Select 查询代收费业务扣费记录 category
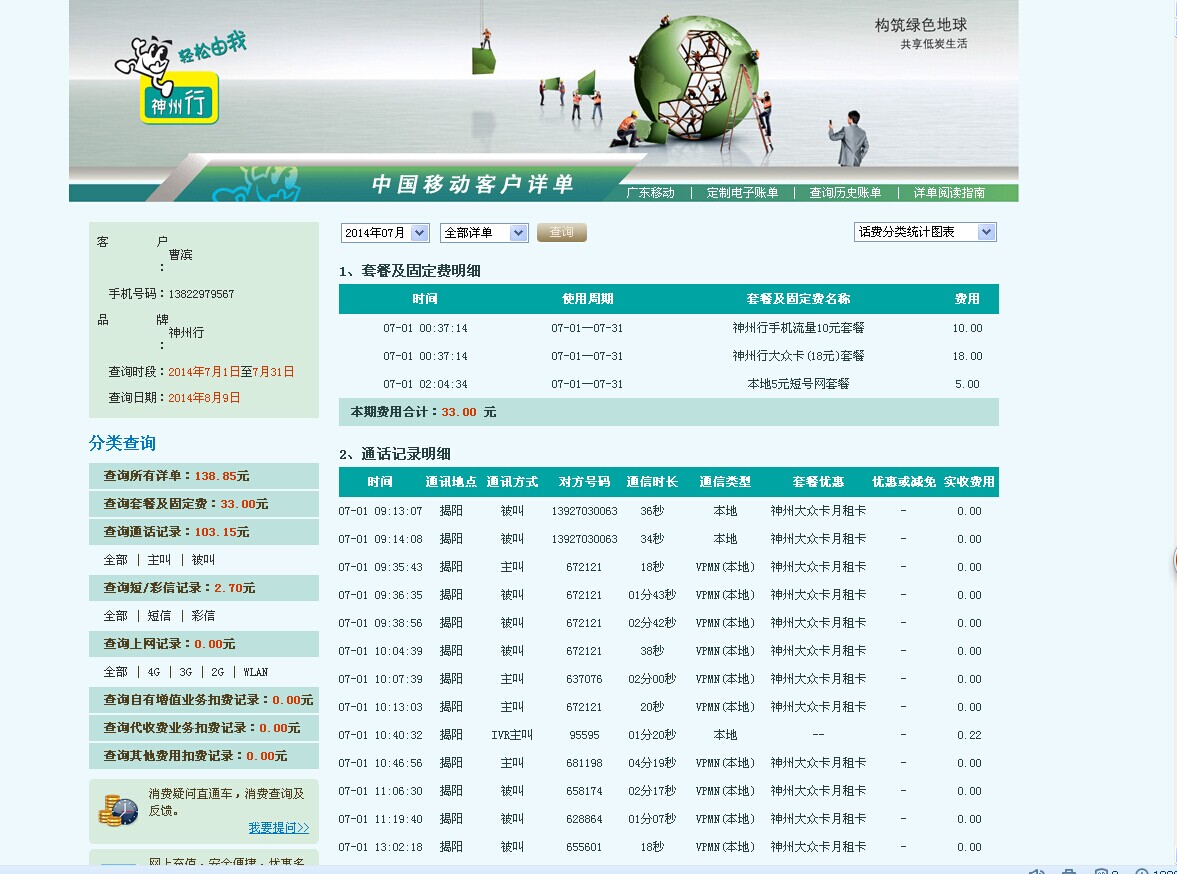The height and width of the screenshot is (874, 1177). [203, 728]
